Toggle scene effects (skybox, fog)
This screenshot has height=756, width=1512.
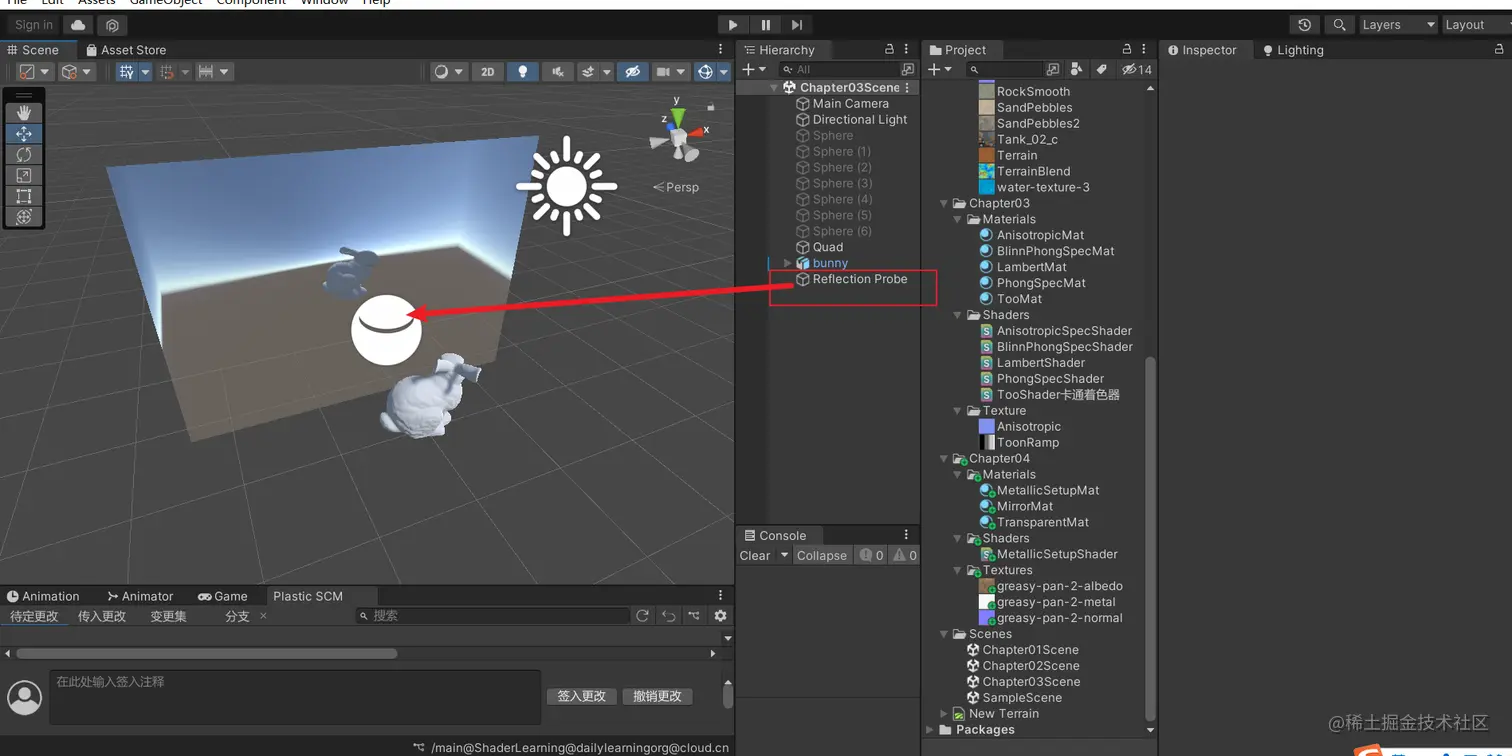tap(589, 72)
